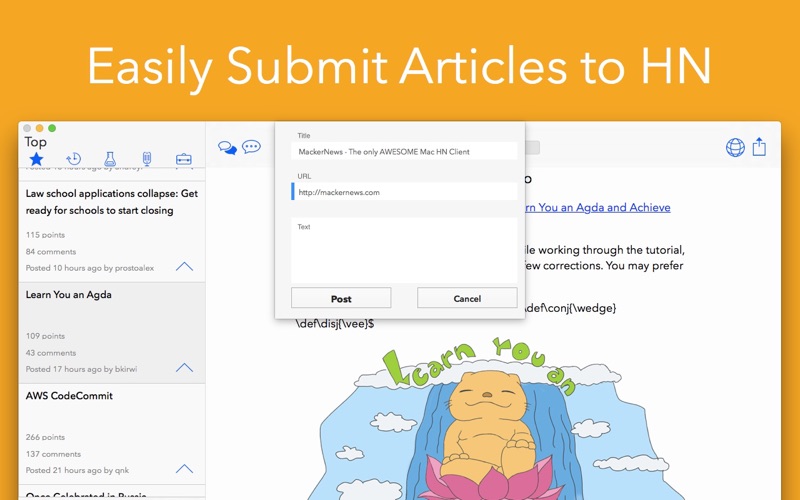800x500 pixels.
Task: Click '266 points' on AWS CodeCommit story
Action: click(x=45, y=437)
